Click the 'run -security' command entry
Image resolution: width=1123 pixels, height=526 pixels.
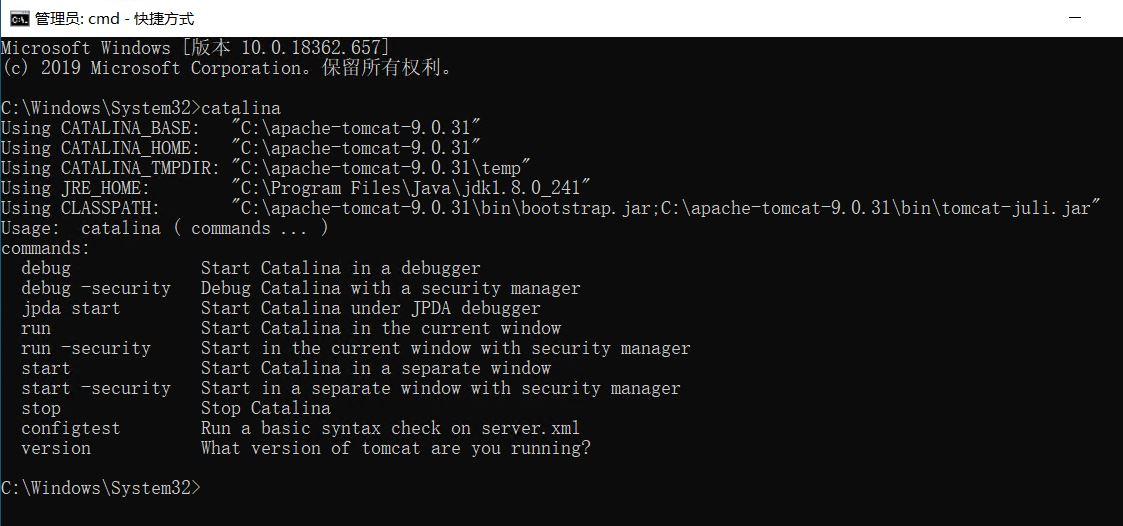(x=86, y=349)
